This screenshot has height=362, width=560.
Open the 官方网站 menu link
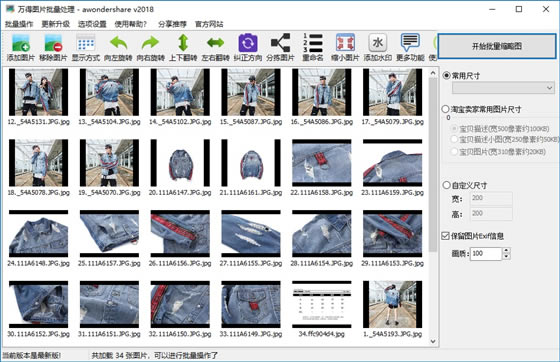(x=209, y=24)
